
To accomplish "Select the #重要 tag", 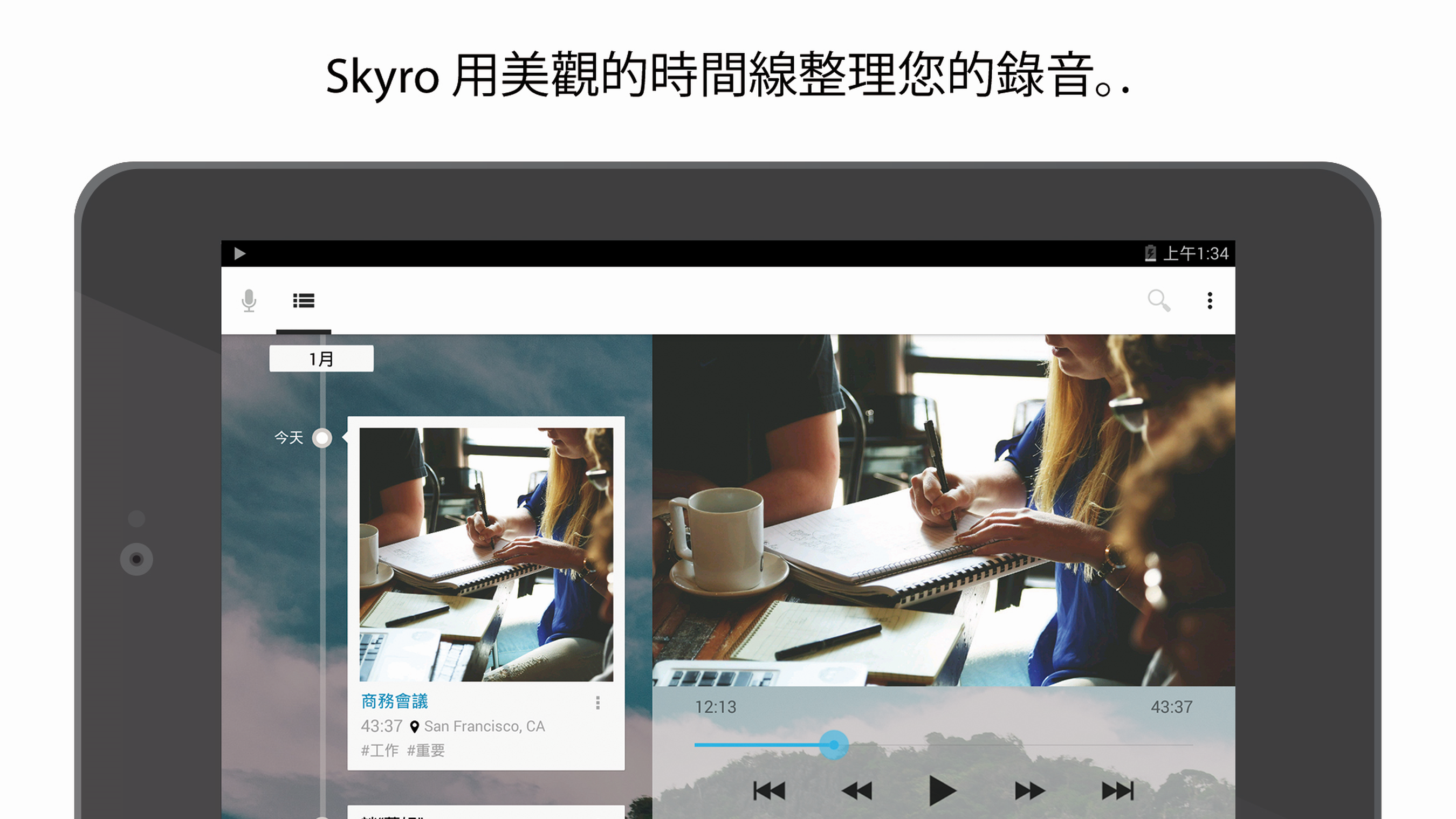I will pyautogui.click(x=425, y=751).
